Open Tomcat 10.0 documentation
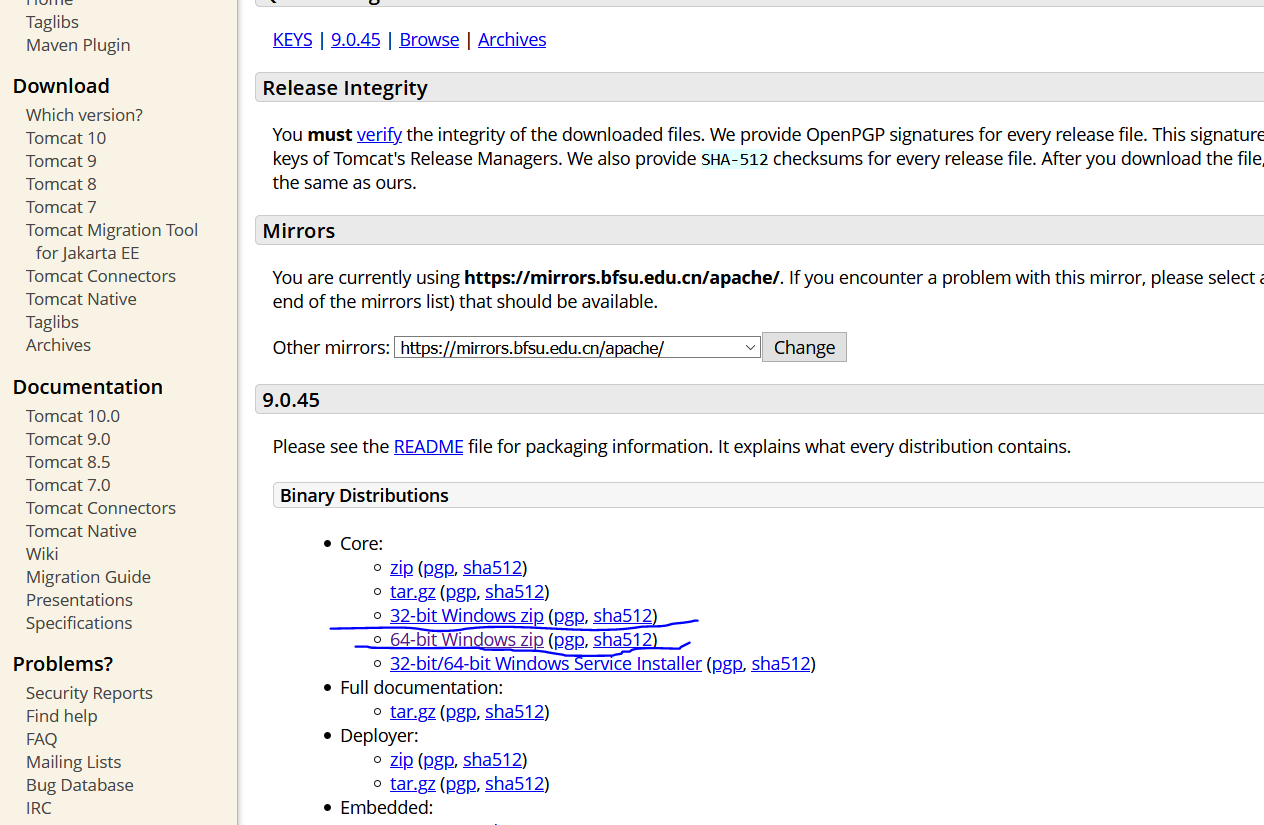The image size is (1264, 825). [x=73, y=416]
